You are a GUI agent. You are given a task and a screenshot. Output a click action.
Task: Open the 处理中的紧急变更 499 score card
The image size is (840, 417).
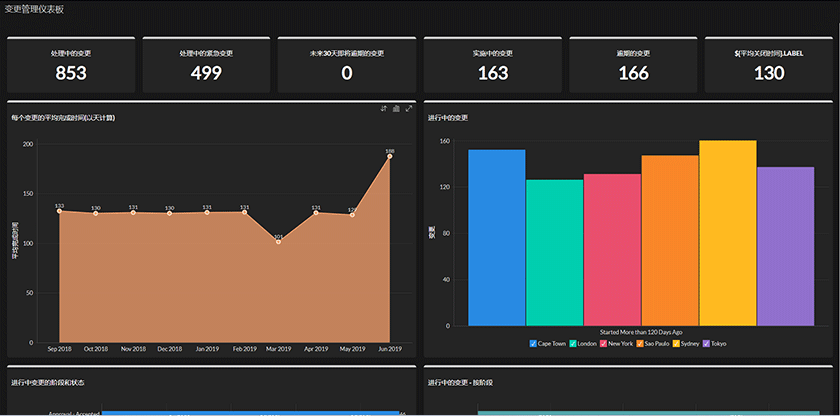coord(206,65)
